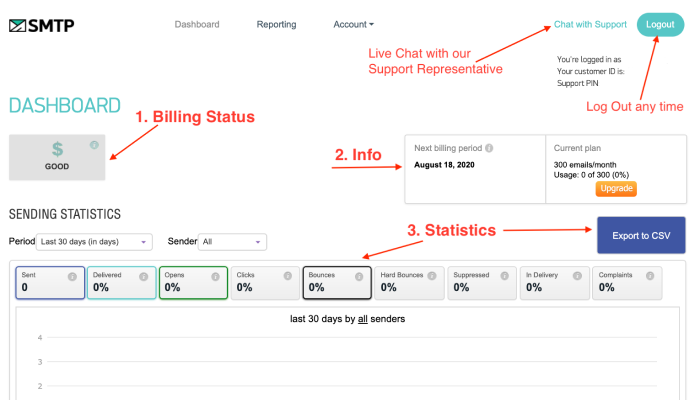Expand the Account menu
Viewport: 700px width, 400px height.
click(x=353, y=24)
